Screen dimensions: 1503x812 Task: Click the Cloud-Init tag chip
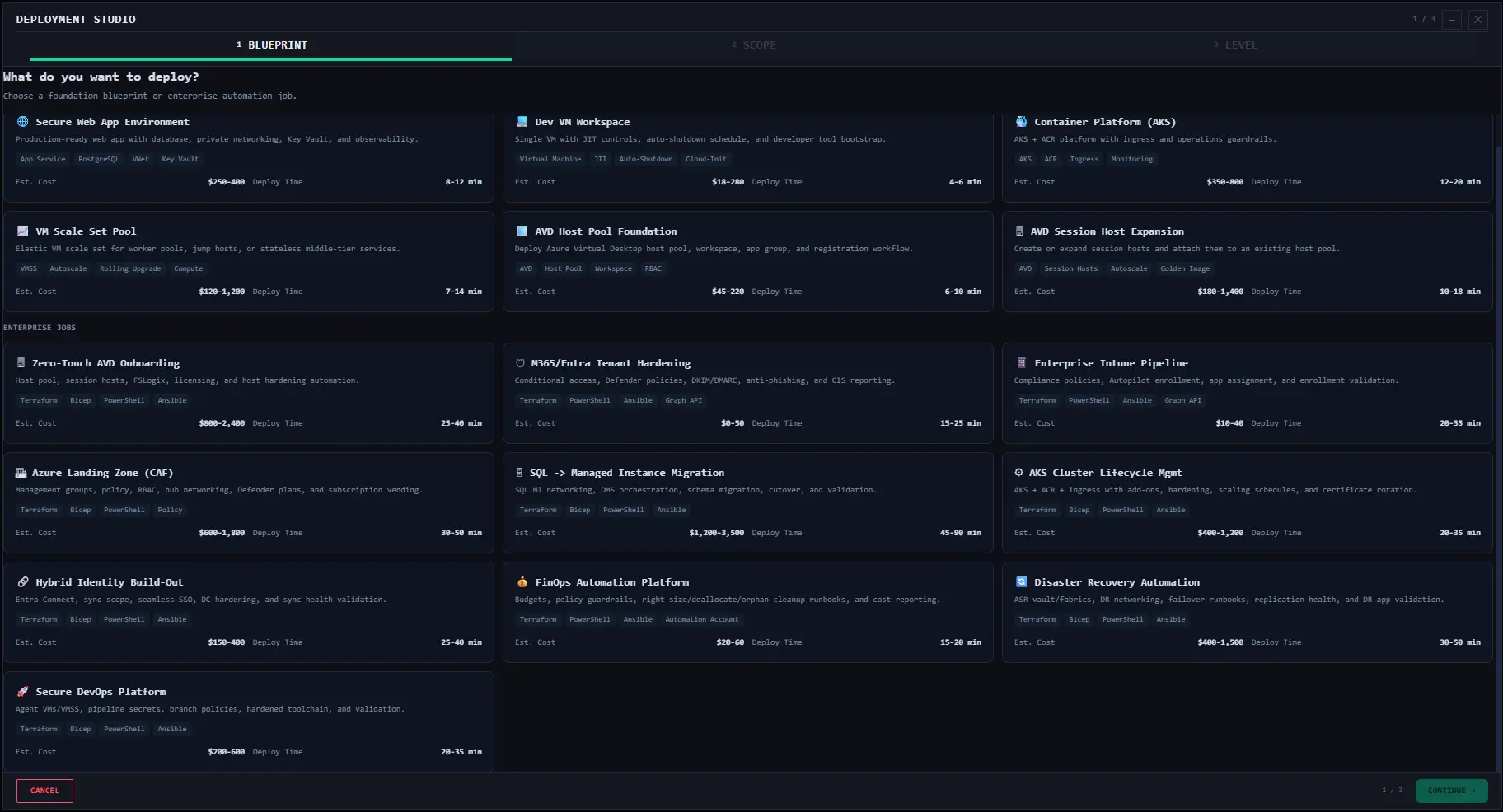click(x=706, y=159)
